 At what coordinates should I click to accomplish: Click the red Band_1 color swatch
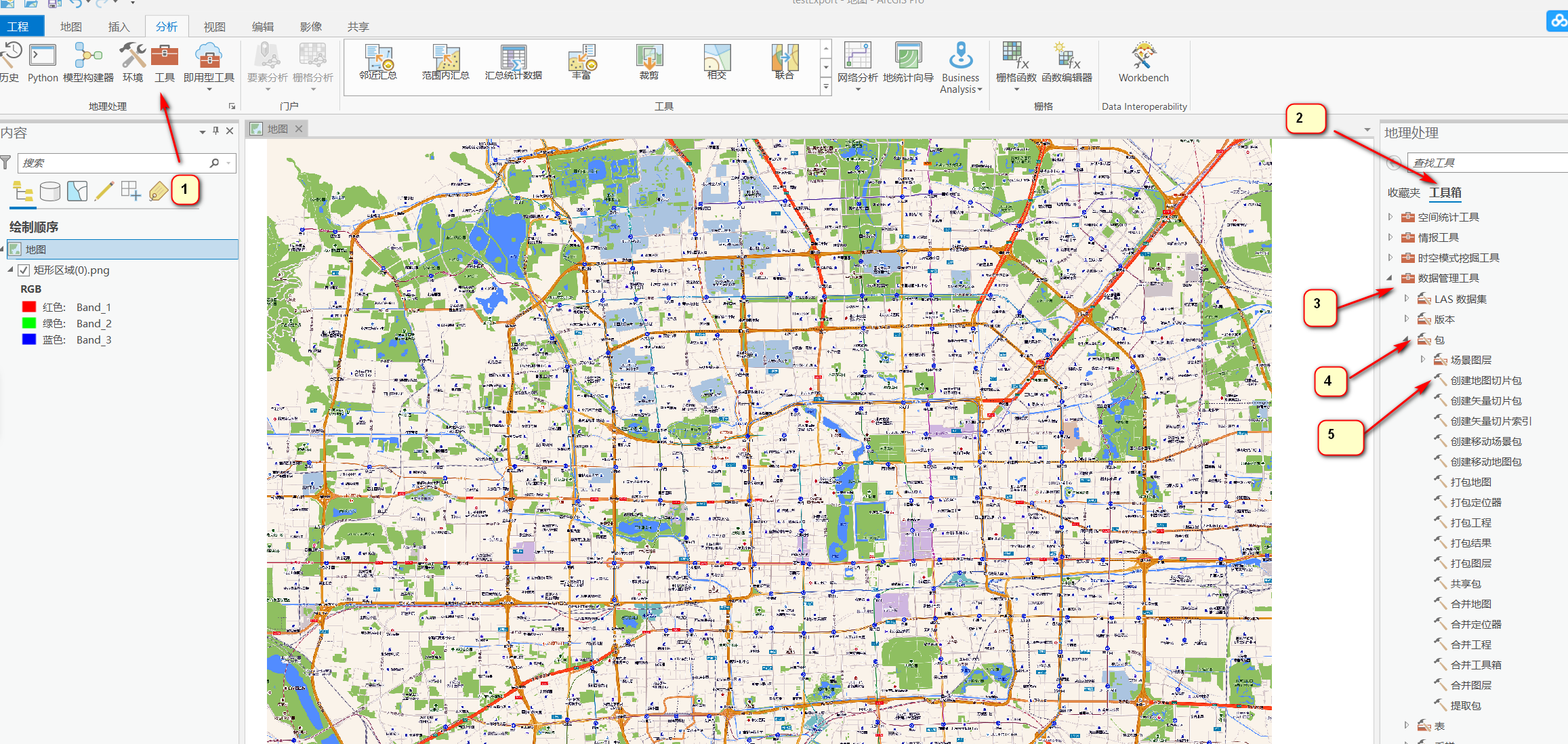click(x=28, y=306)
